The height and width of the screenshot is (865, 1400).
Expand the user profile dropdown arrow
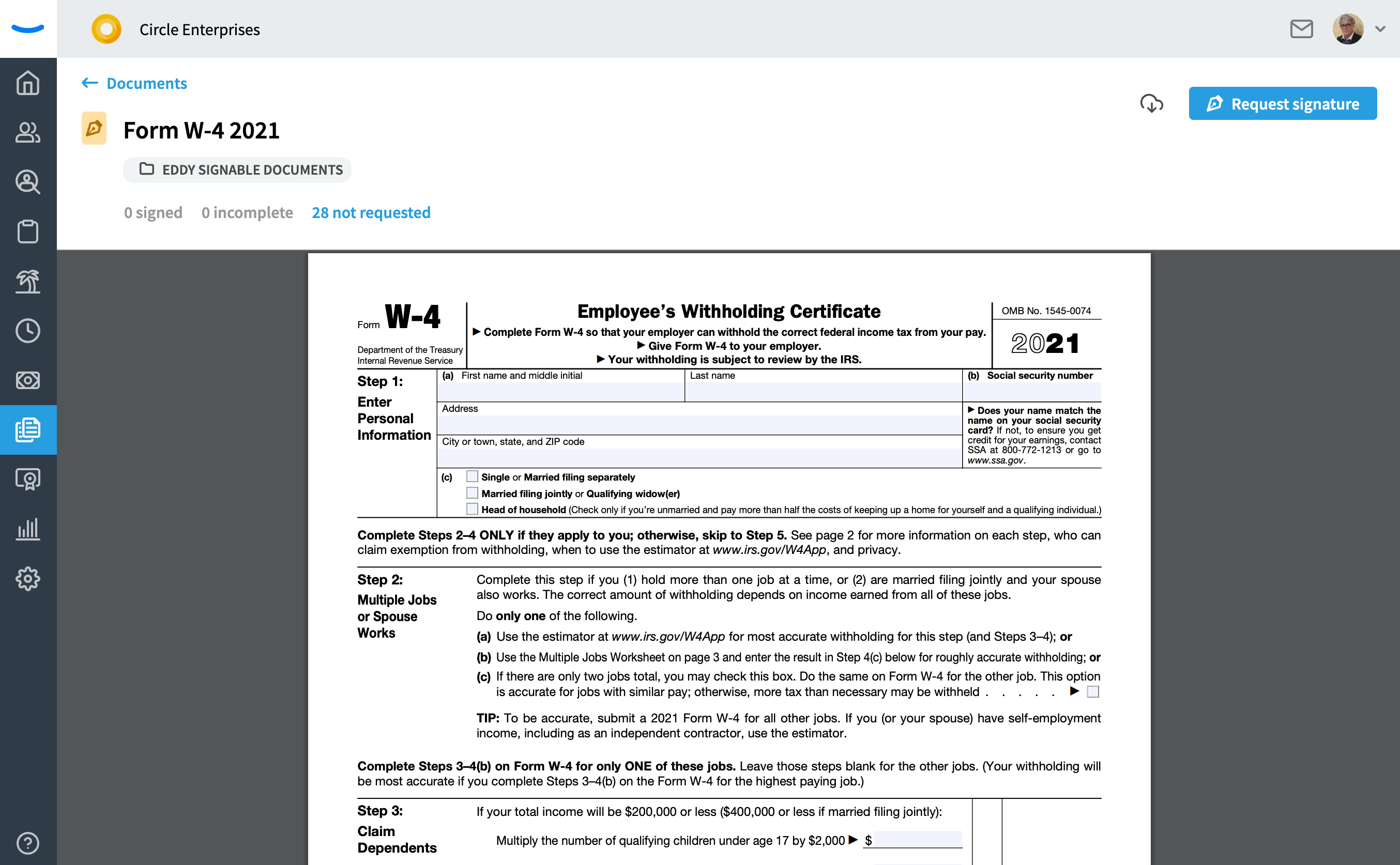[x=1380, y=28]
